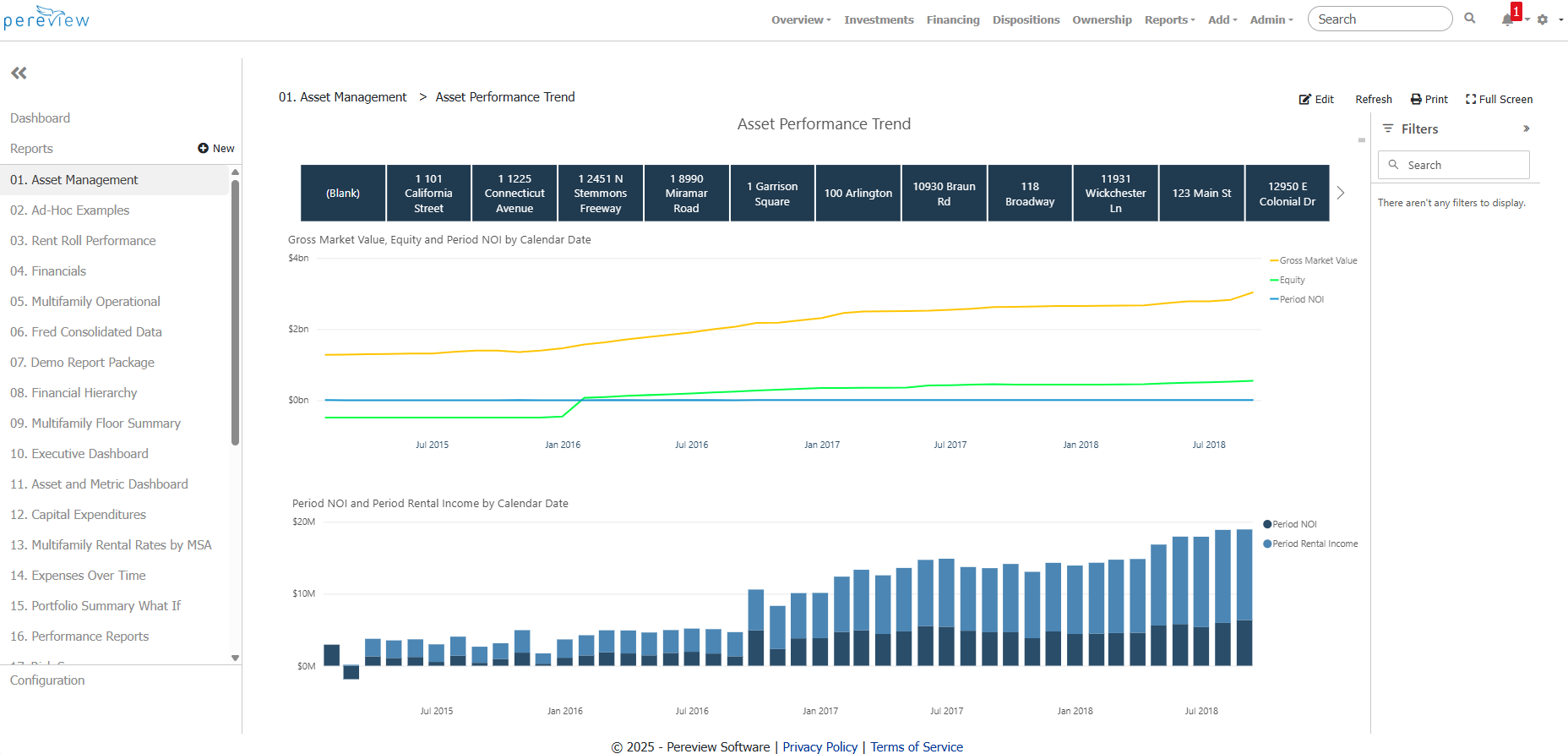Open the Privacy Policy link

[x=819, y=746]
